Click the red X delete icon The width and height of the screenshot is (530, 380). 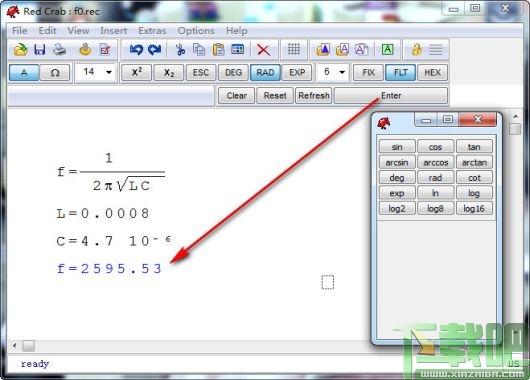click(x=263, y=50)
